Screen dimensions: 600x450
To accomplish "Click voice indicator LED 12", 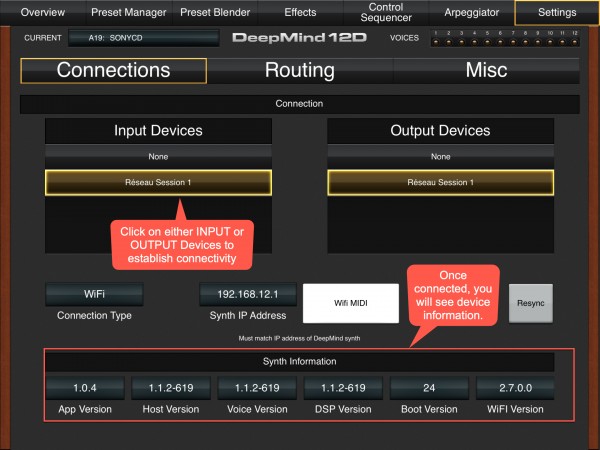I will tap(575, 42).
